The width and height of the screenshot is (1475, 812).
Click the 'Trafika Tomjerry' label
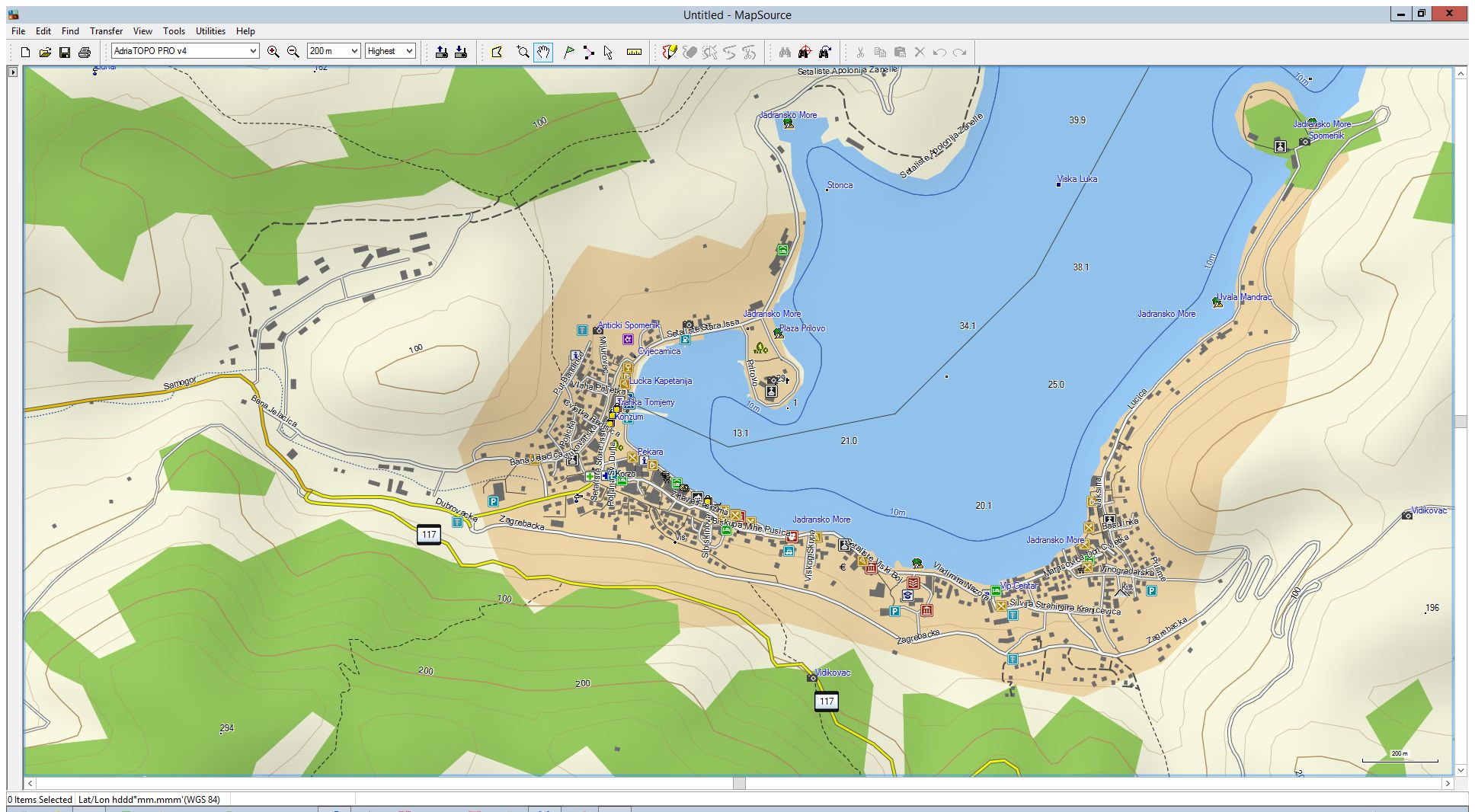[x=646, y=402]
